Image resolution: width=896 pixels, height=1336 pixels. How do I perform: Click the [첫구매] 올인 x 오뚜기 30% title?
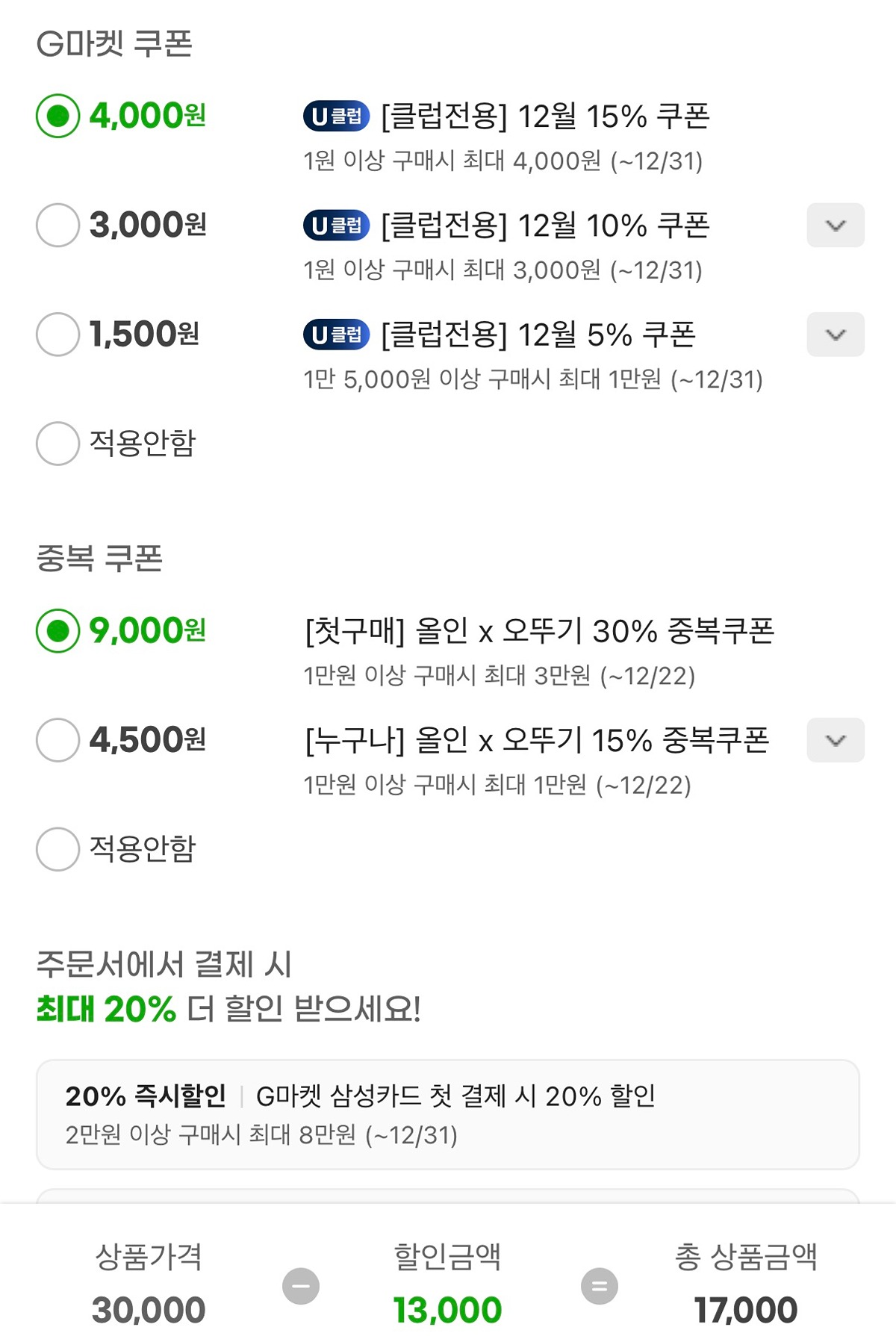click(539, 631)
